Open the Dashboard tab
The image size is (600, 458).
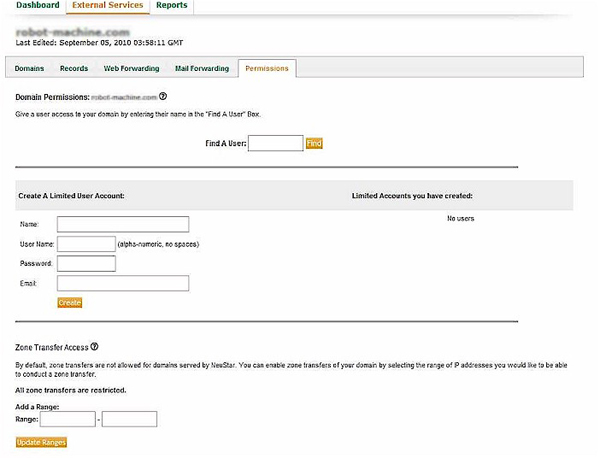click(37, 6)
